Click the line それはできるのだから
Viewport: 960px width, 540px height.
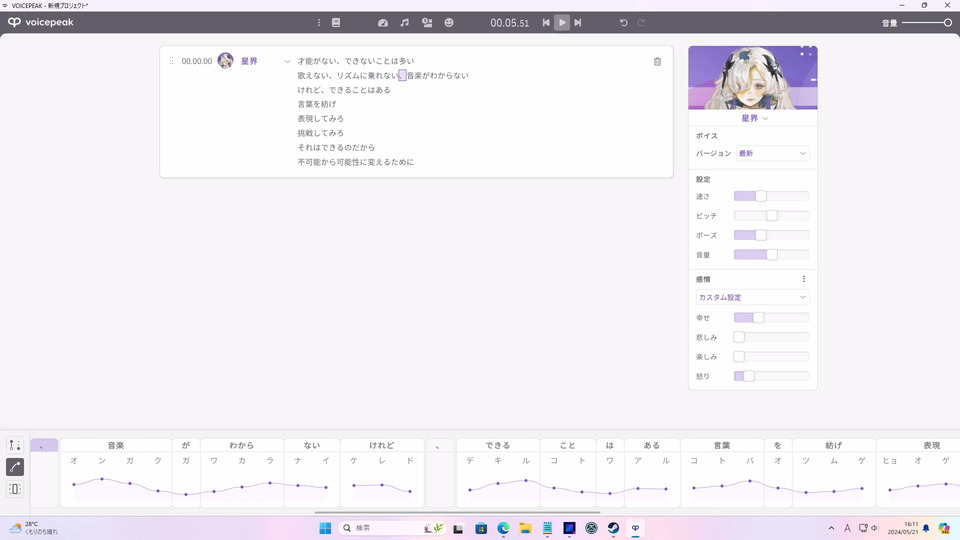point(336,148)
